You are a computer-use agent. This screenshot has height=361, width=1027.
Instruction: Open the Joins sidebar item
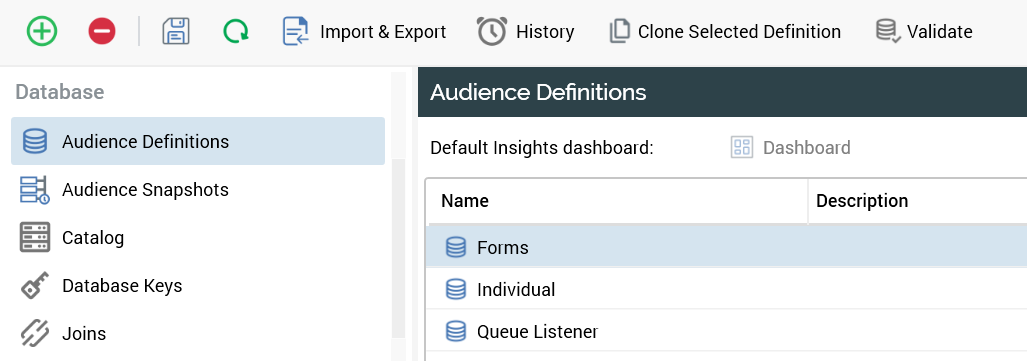198,333
